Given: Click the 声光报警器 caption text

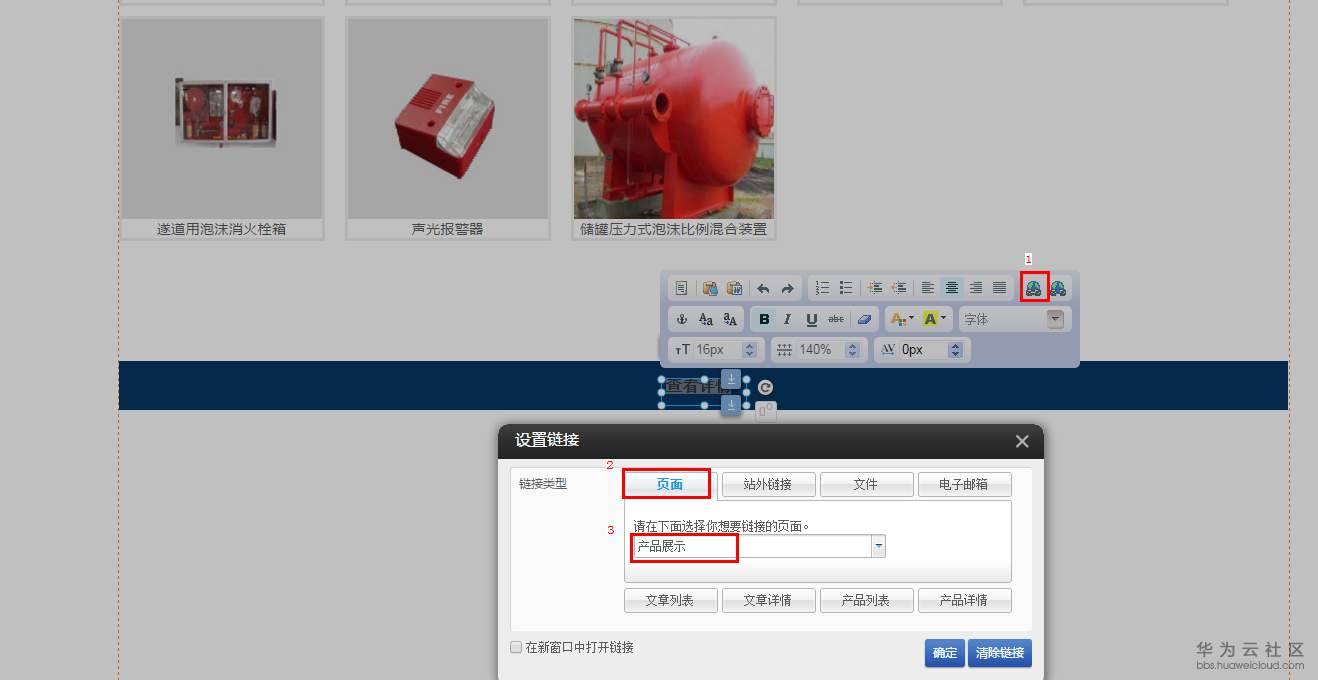Looking at the screenshot, I should point(448,229).
